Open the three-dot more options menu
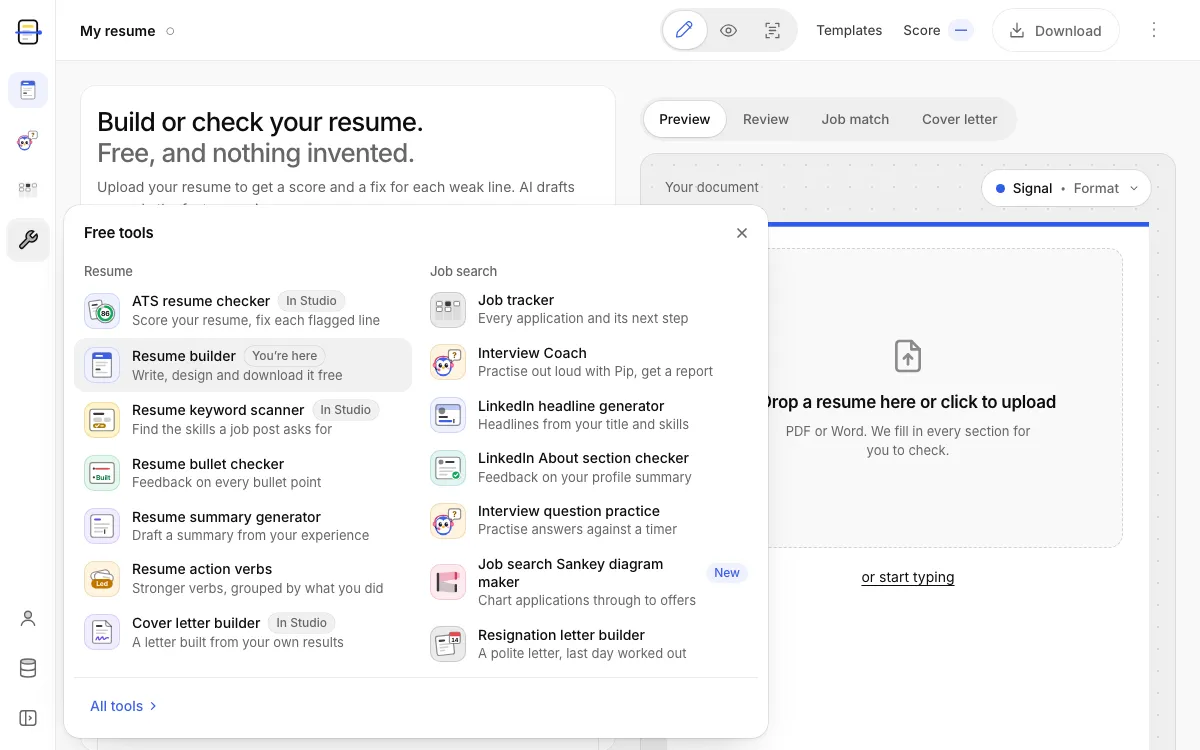This screenshot has width=1200, height=750. point(1154,30)
